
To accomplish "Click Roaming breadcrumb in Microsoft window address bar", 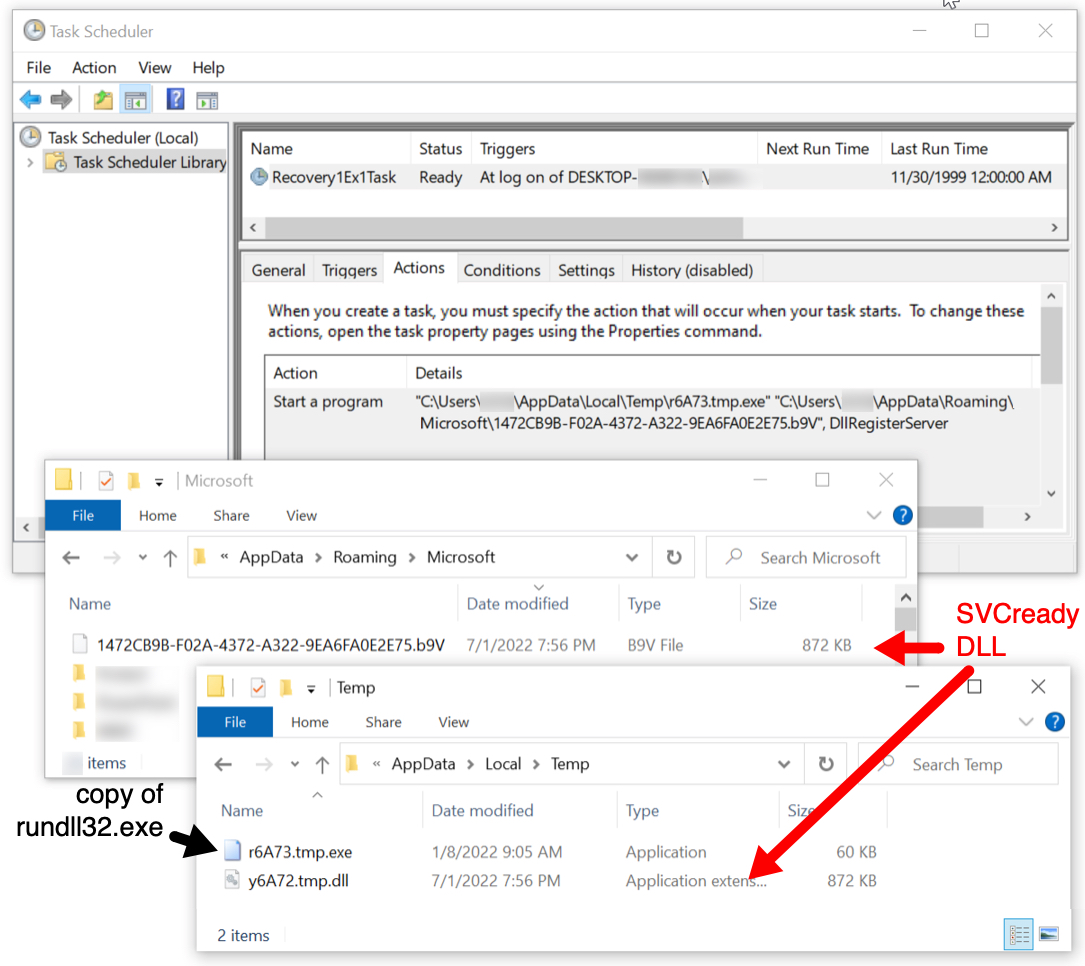I will (x=365, y=557).
